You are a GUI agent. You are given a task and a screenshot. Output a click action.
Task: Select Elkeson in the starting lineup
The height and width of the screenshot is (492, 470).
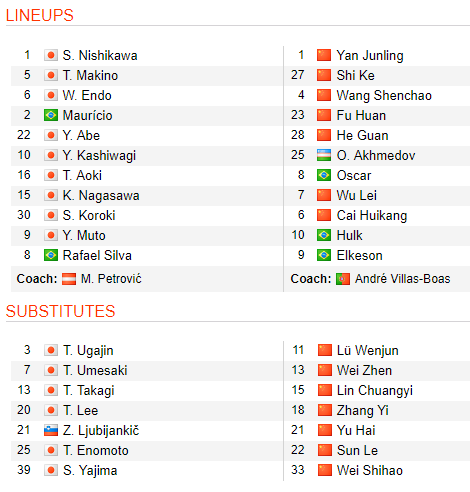tap(359, 256)
